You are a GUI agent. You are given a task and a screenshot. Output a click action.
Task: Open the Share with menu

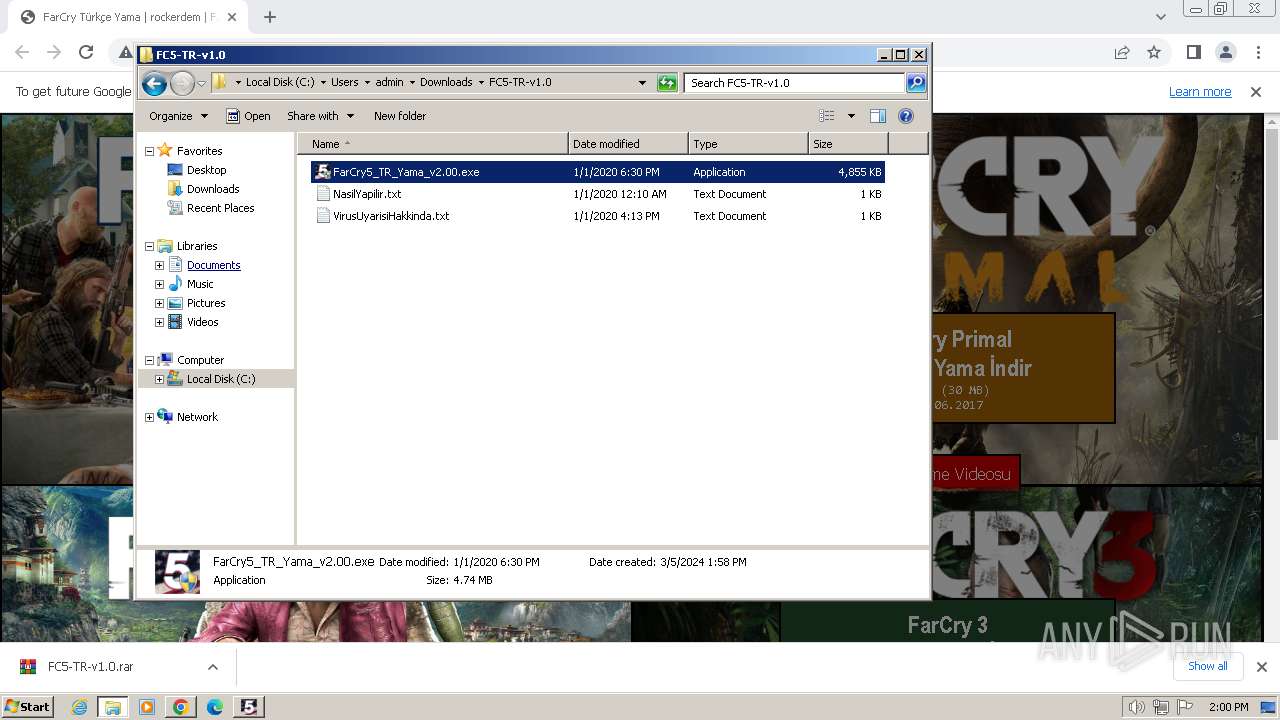click(x=320, y=116)
